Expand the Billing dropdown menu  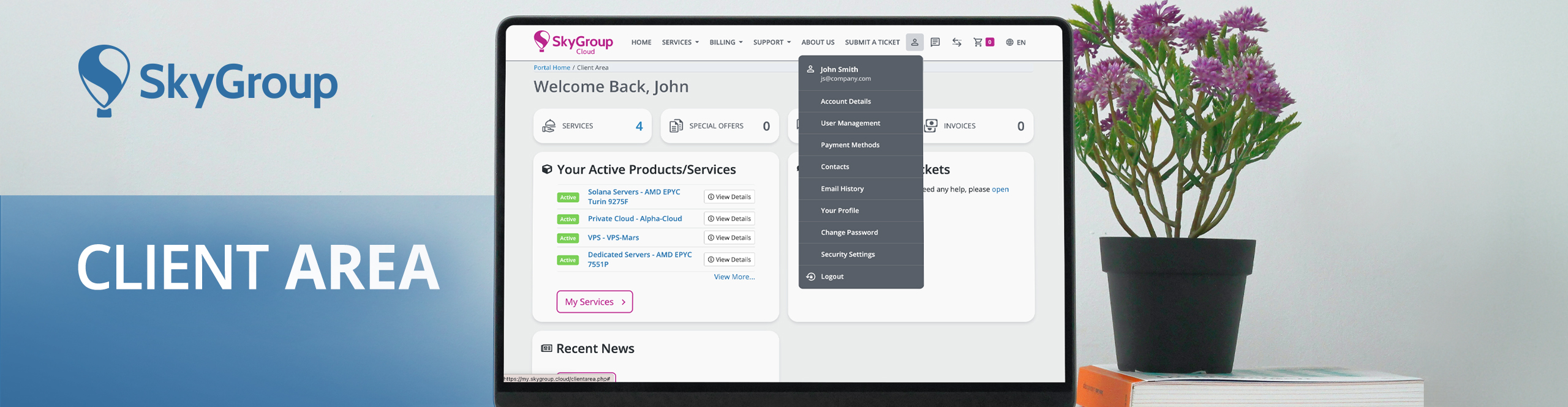[726, 42]
